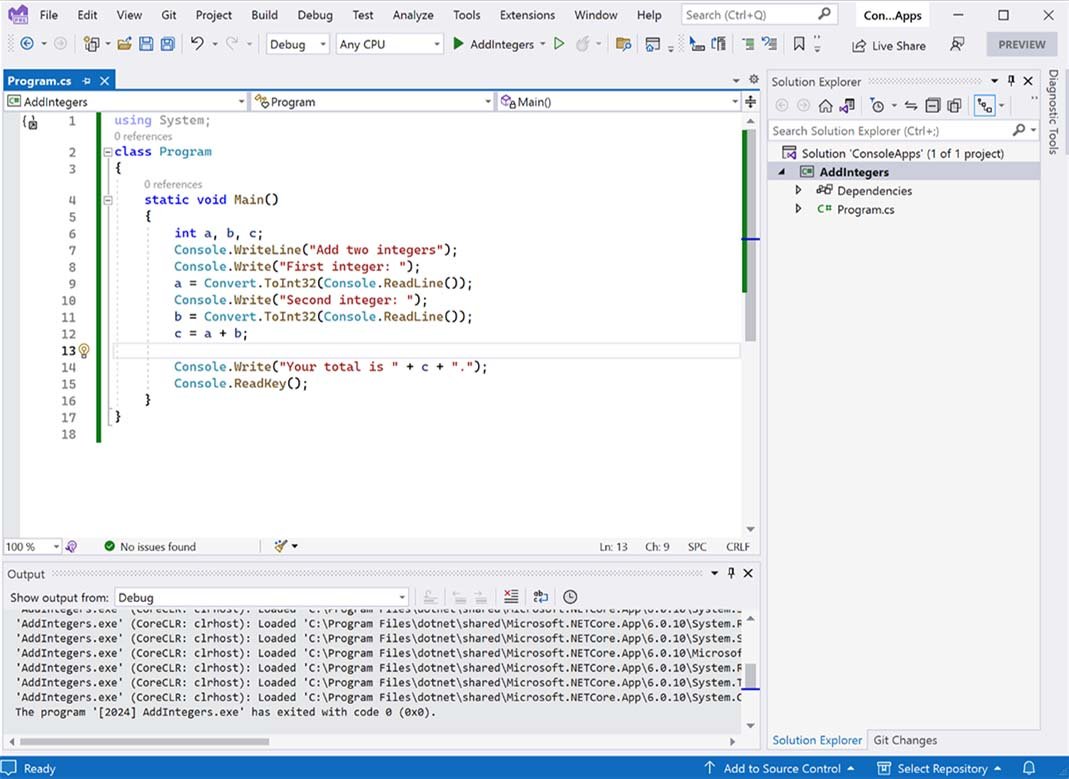Open the Any CPU platform dropdown
Image resolution: width=1069 pixels, height=779 pixels.
(x=389, y=44)
